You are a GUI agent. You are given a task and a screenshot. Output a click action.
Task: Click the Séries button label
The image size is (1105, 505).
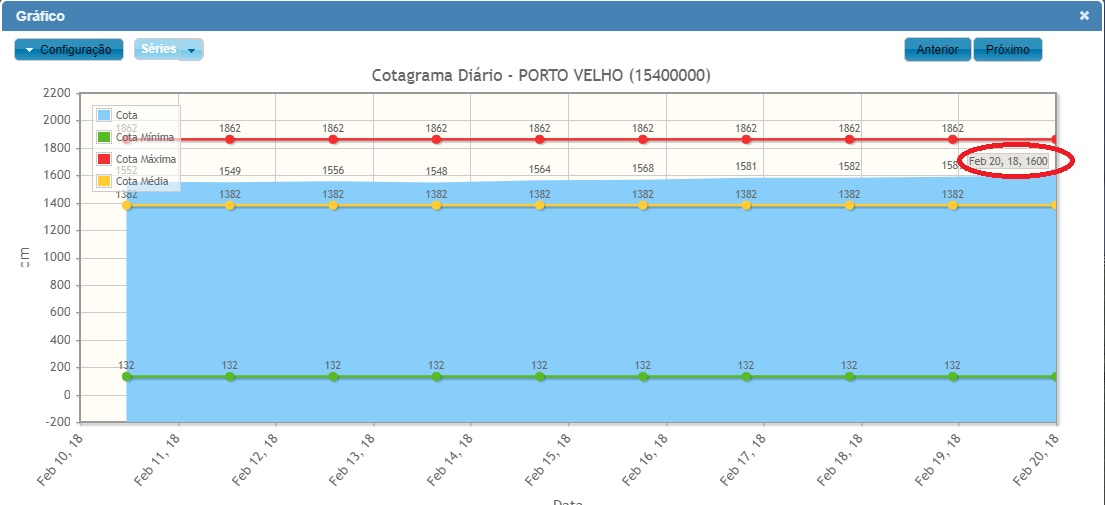[x=158, y=49]
